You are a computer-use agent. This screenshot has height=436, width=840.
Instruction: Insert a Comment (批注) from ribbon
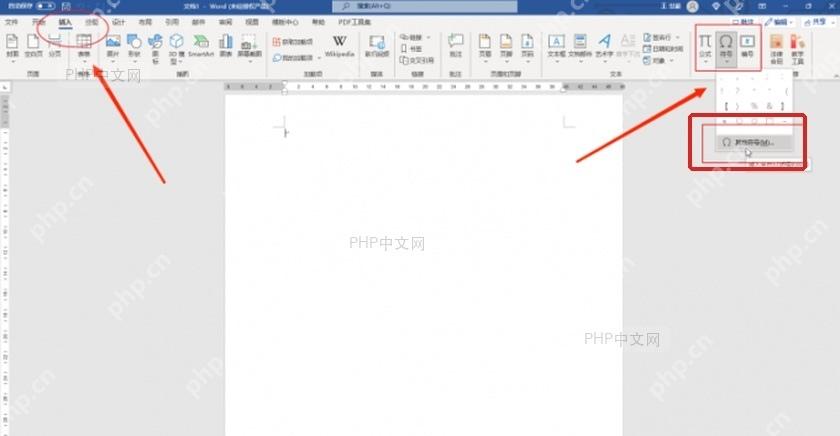[x=455, y=46]
